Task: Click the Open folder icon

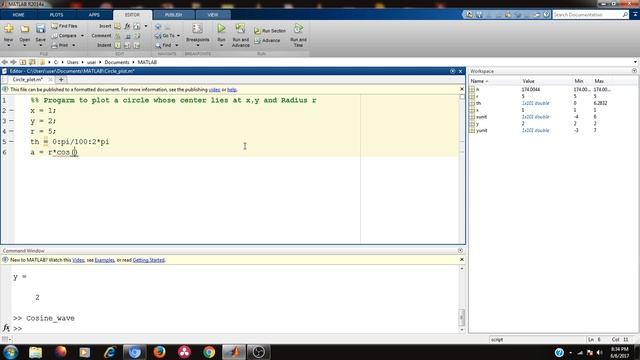Action: coord(25,29)
